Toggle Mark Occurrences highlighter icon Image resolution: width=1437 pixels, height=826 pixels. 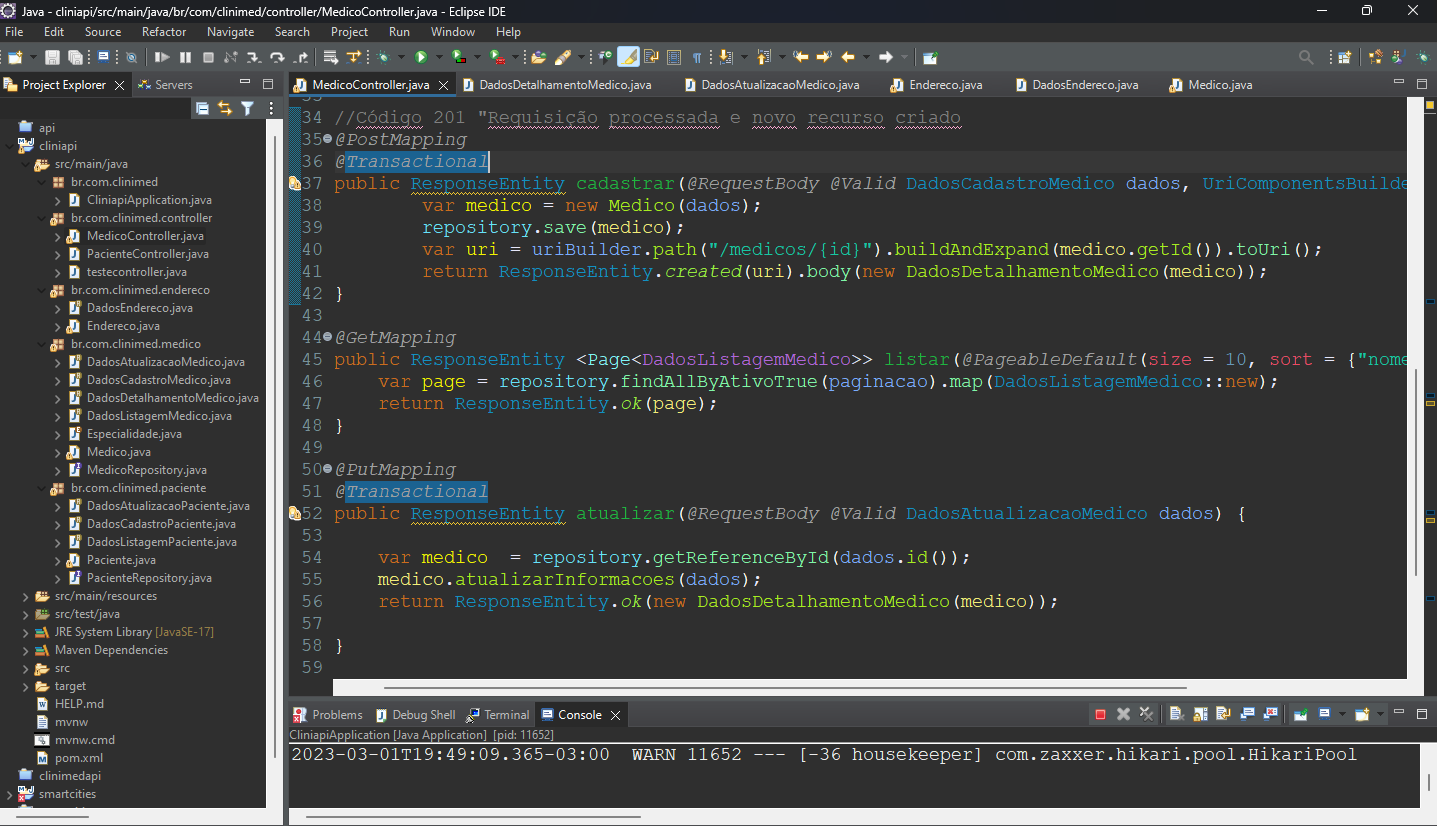[x=628, y=57]
